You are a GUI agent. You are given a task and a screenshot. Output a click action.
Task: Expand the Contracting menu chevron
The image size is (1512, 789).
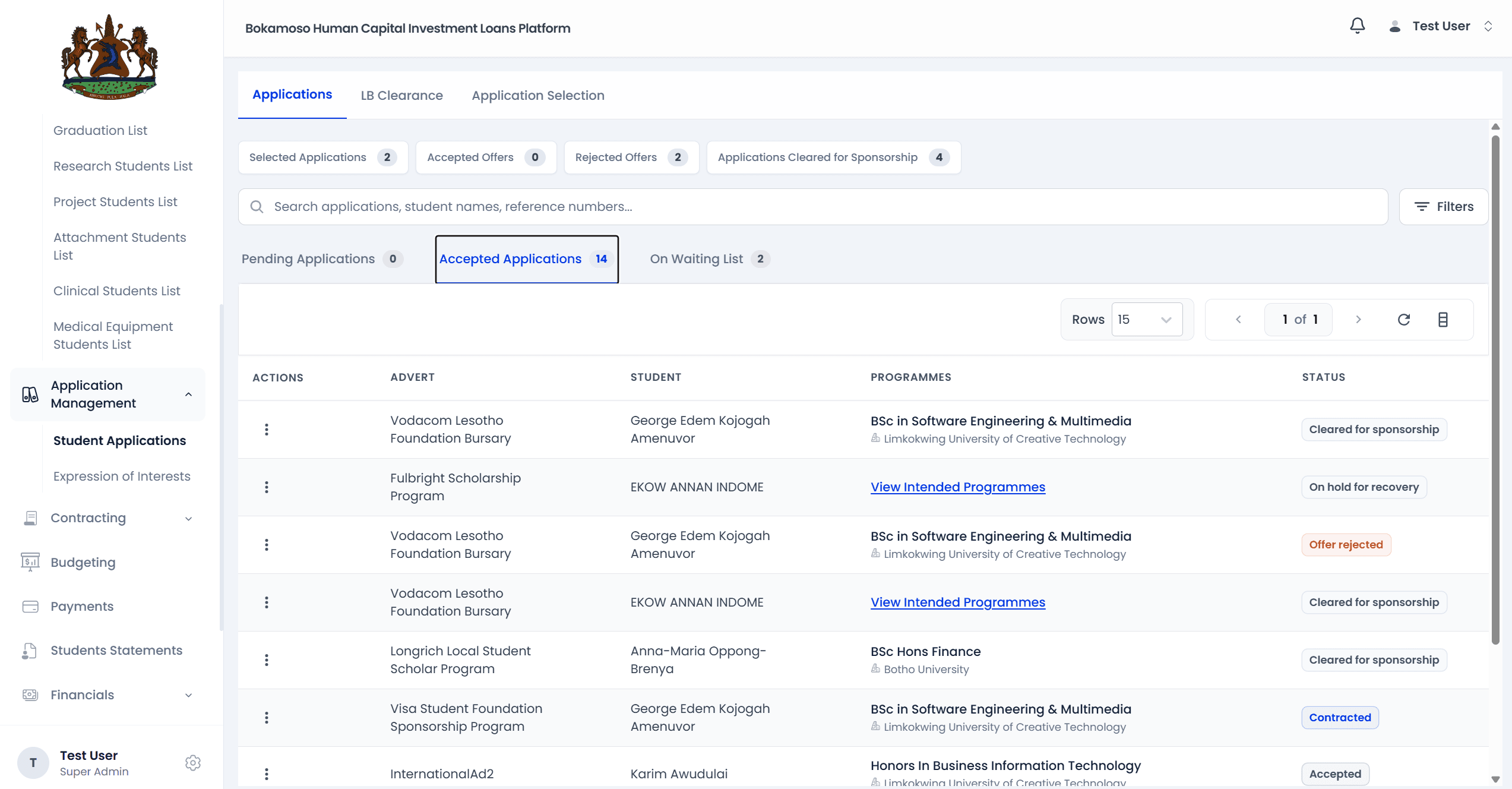[188, 519]
